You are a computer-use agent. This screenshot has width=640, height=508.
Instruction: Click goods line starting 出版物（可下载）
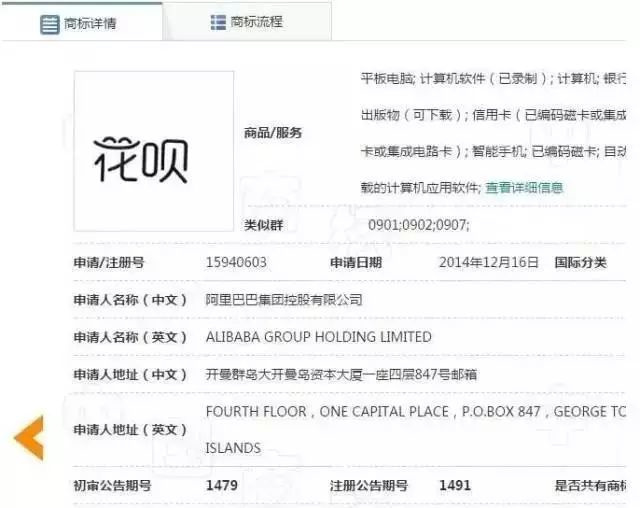click(x=493, y=115)
